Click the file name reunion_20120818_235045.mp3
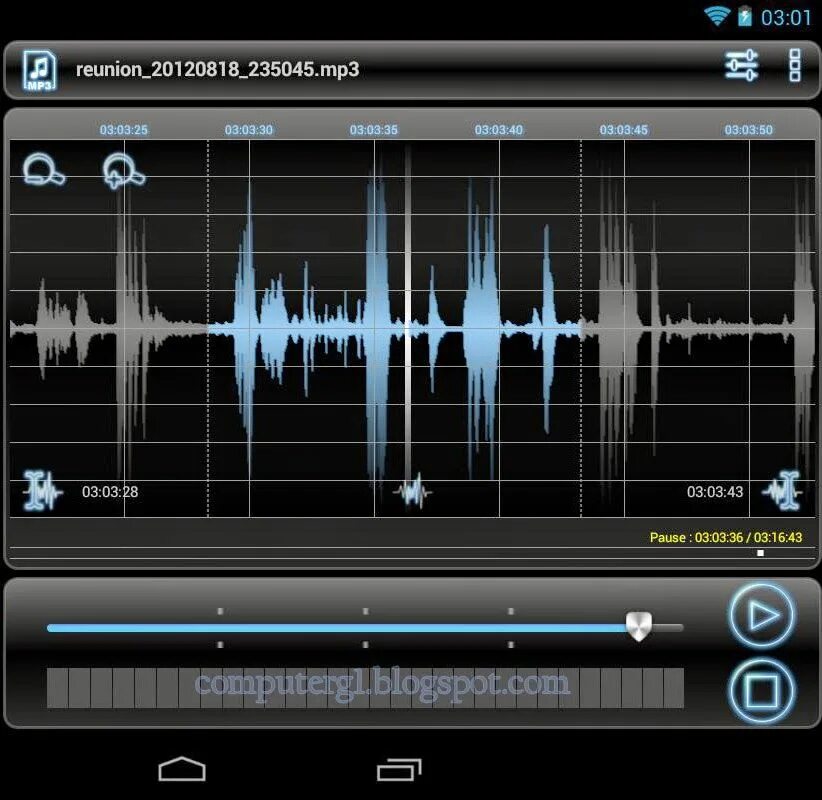The height and width of the screenshot is (800, 822). 218,69
